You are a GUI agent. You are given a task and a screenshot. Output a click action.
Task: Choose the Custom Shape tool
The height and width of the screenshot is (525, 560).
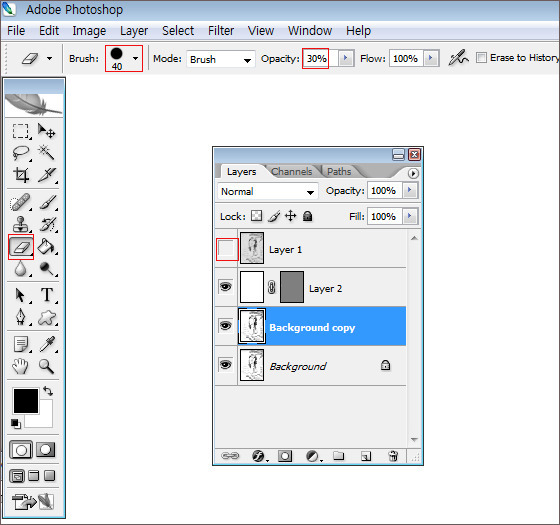(47, 317)
